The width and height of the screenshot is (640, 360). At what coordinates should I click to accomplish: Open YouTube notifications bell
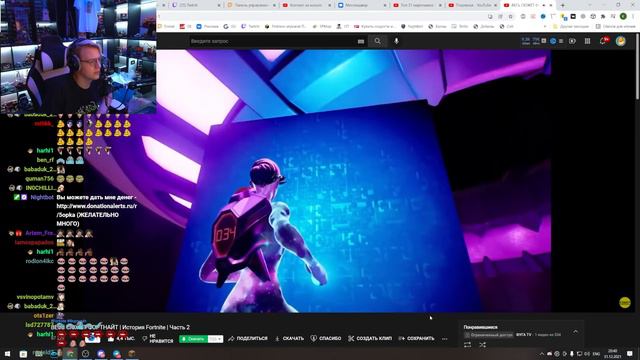pyautogui.click(x=603, y=41)
